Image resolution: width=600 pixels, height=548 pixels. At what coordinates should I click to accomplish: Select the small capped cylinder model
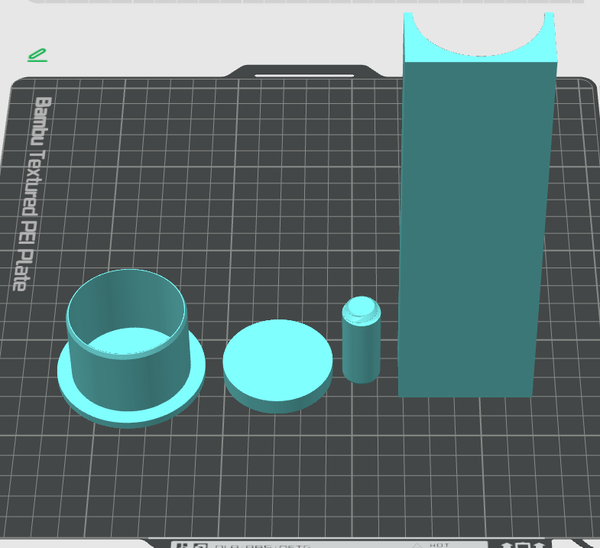(361, 340)
